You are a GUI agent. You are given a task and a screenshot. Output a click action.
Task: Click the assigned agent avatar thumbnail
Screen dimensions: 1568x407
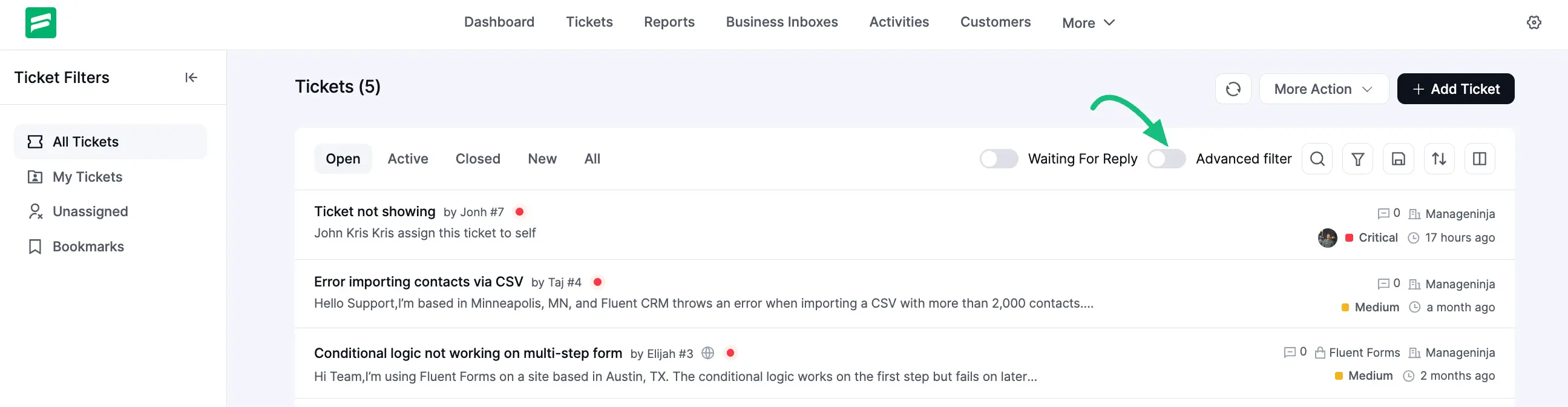tap(1327, 237)
